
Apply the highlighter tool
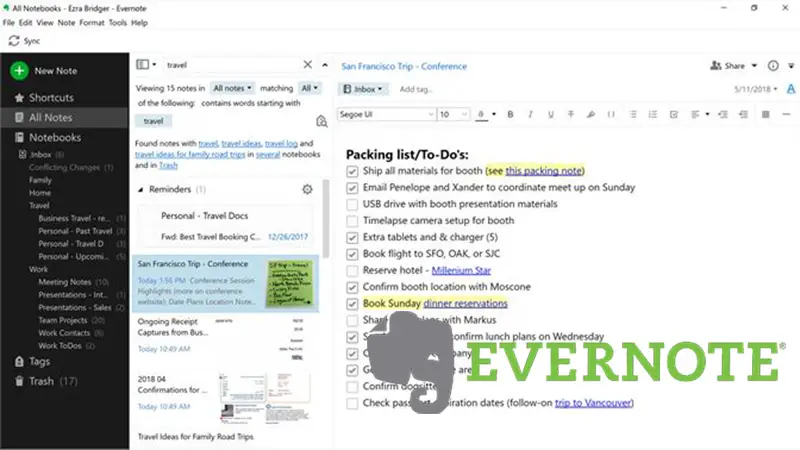(591, 114)
